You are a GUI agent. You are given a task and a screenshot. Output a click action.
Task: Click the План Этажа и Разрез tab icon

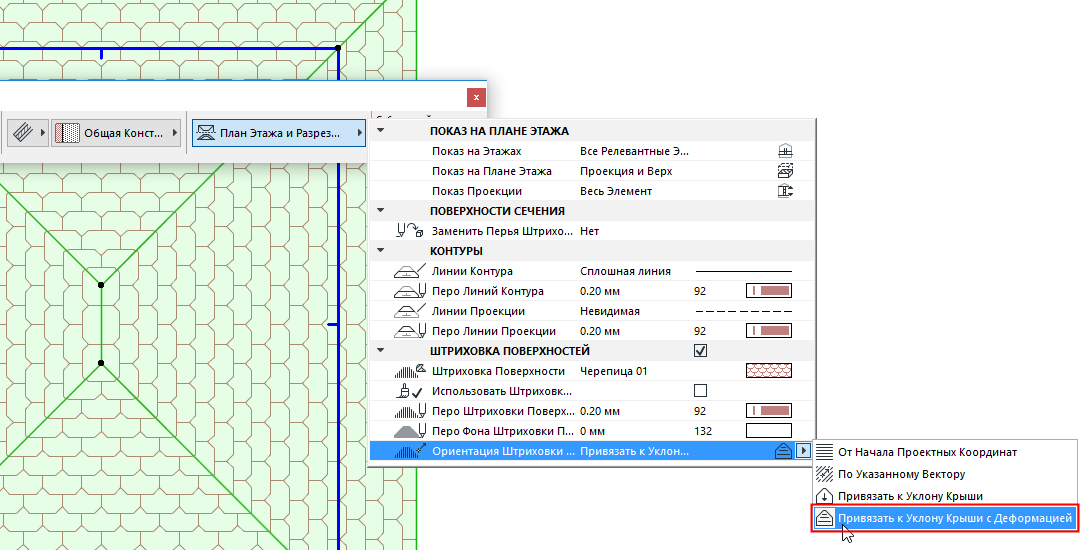click(205, 132)
